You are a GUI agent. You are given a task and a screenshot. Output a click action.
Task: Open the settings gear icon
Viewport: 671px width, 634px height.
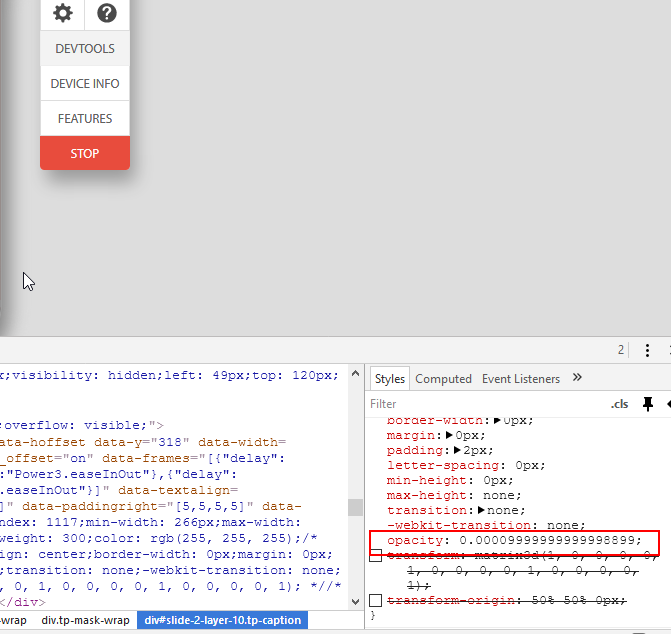click(x=63, y=13)
